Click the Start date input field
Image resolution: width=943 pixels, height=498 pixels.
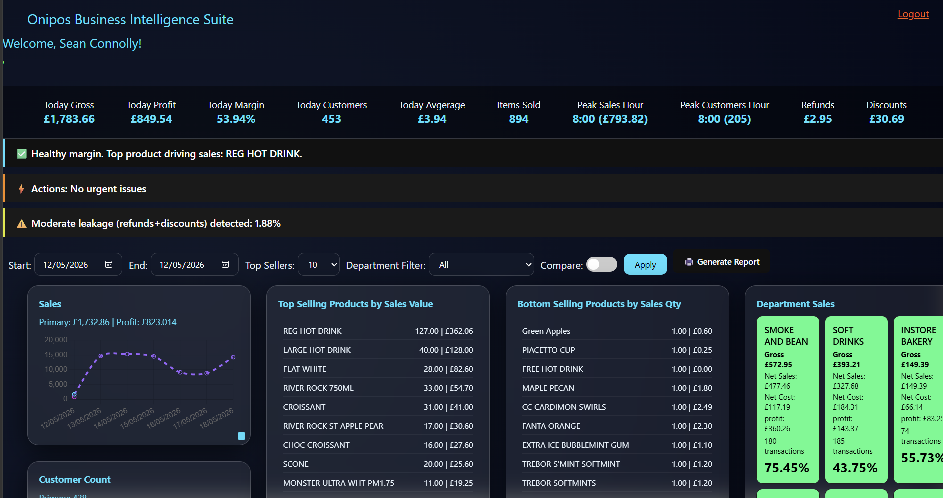coord(78,265)
